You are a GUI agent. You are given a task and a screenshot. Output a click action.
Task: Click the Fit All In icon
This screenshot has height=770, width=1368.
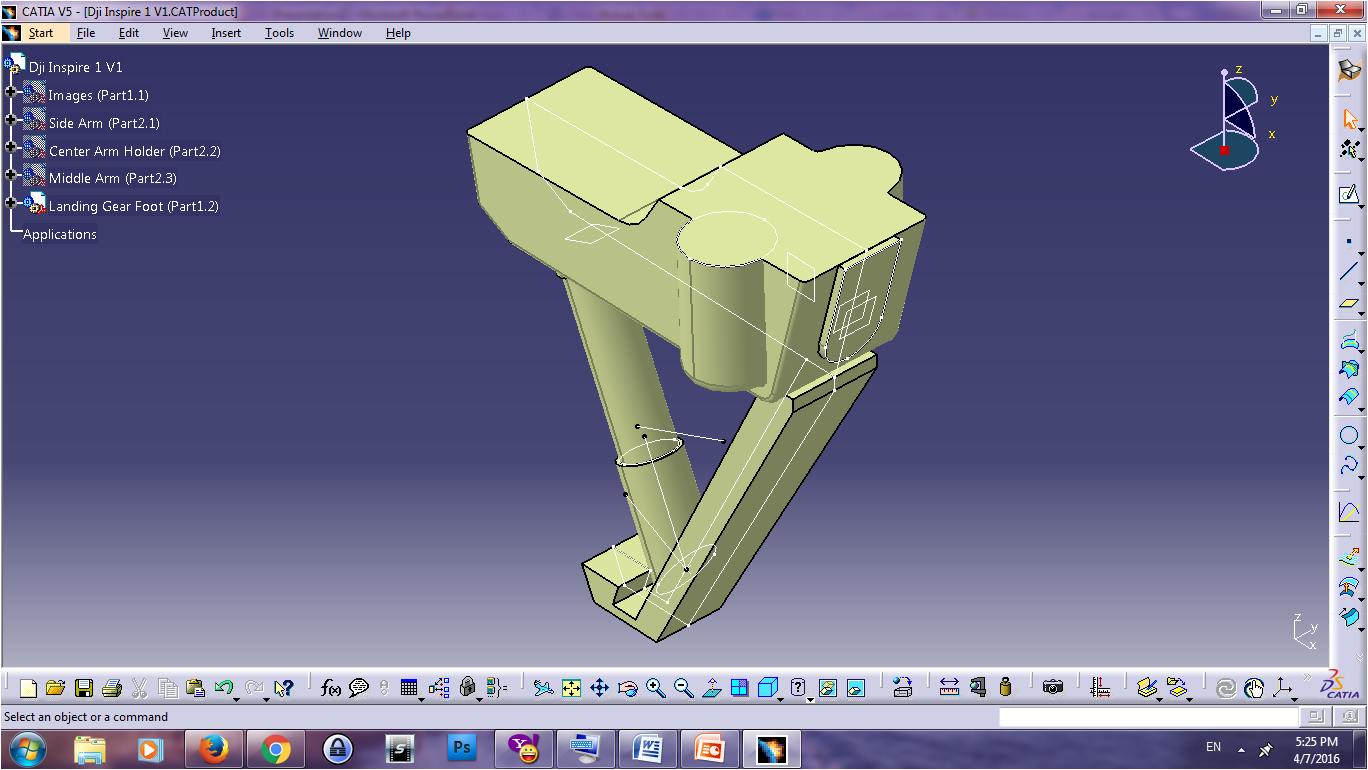571,688
